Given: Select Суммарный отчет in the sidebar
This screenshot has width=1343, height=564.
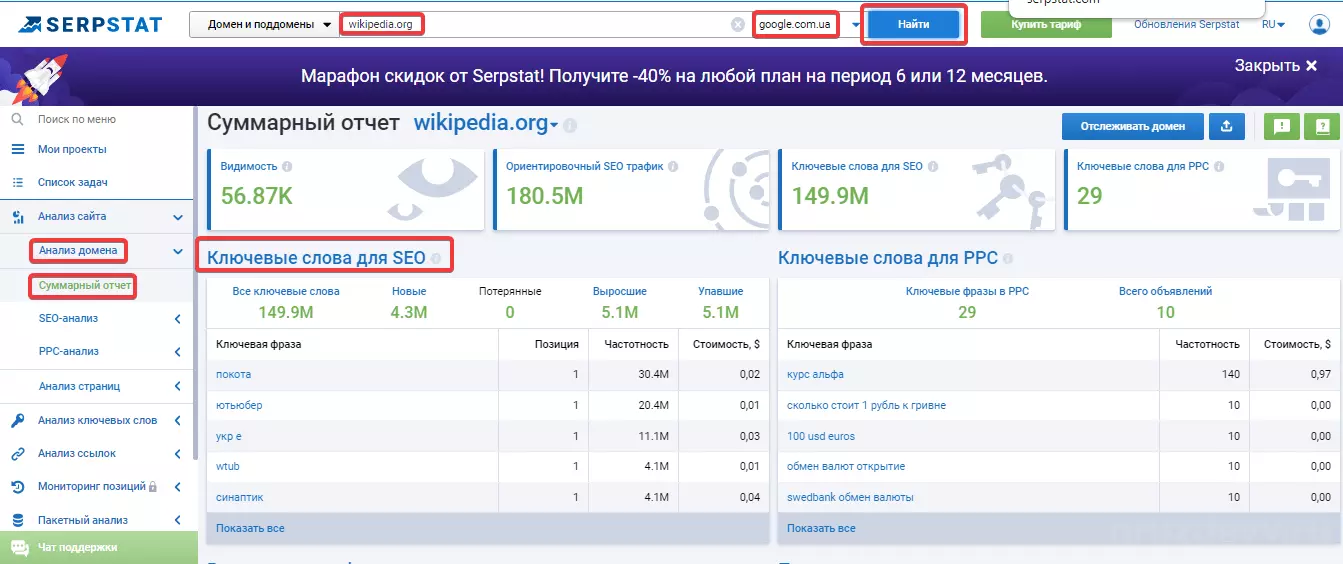Looking at the screenshot, I should pyautogui.click(x=85, y=286).
